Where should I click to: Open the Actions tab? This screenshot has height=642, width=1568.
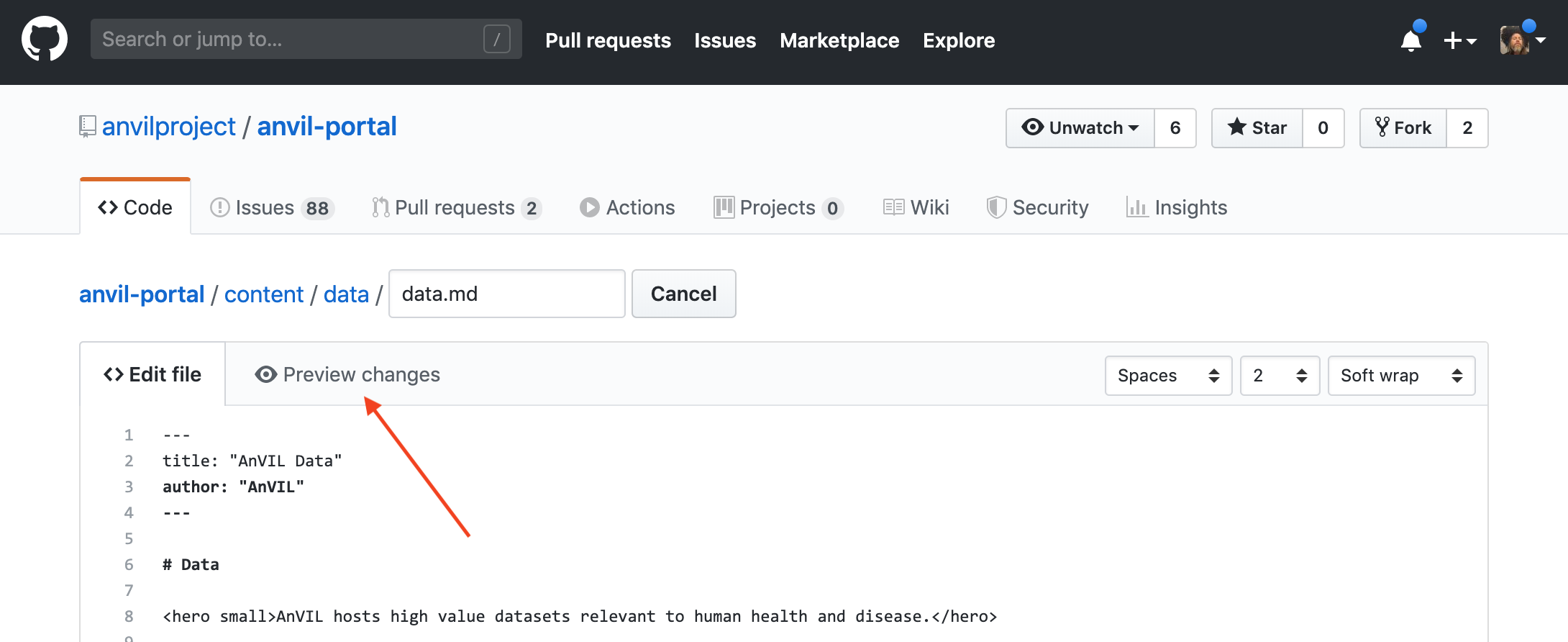point(627,207)
